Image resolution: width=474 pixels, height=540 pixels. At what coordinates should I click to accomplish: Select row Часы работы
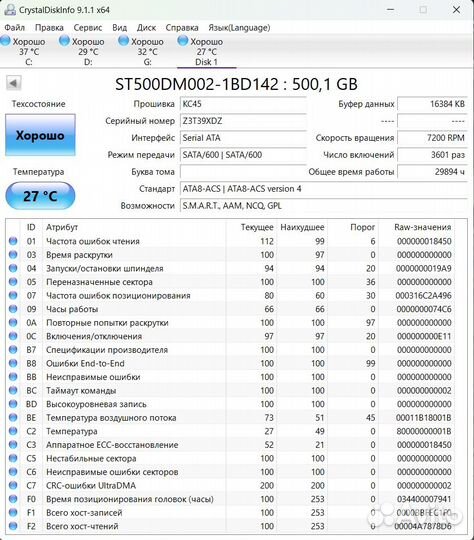pos(230,309)
